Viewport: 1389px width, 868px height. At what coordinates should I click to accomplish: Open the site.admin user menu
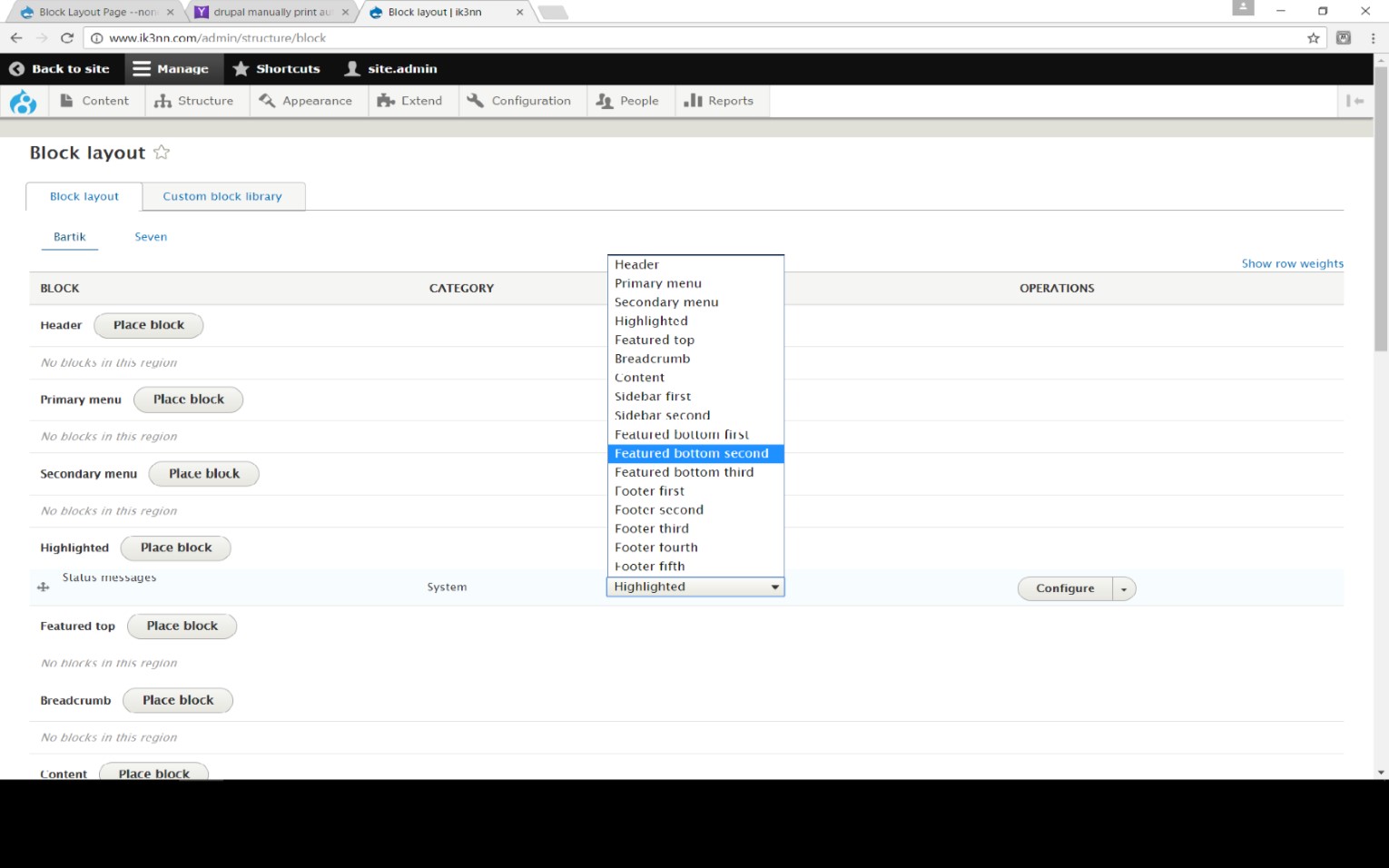391,69
